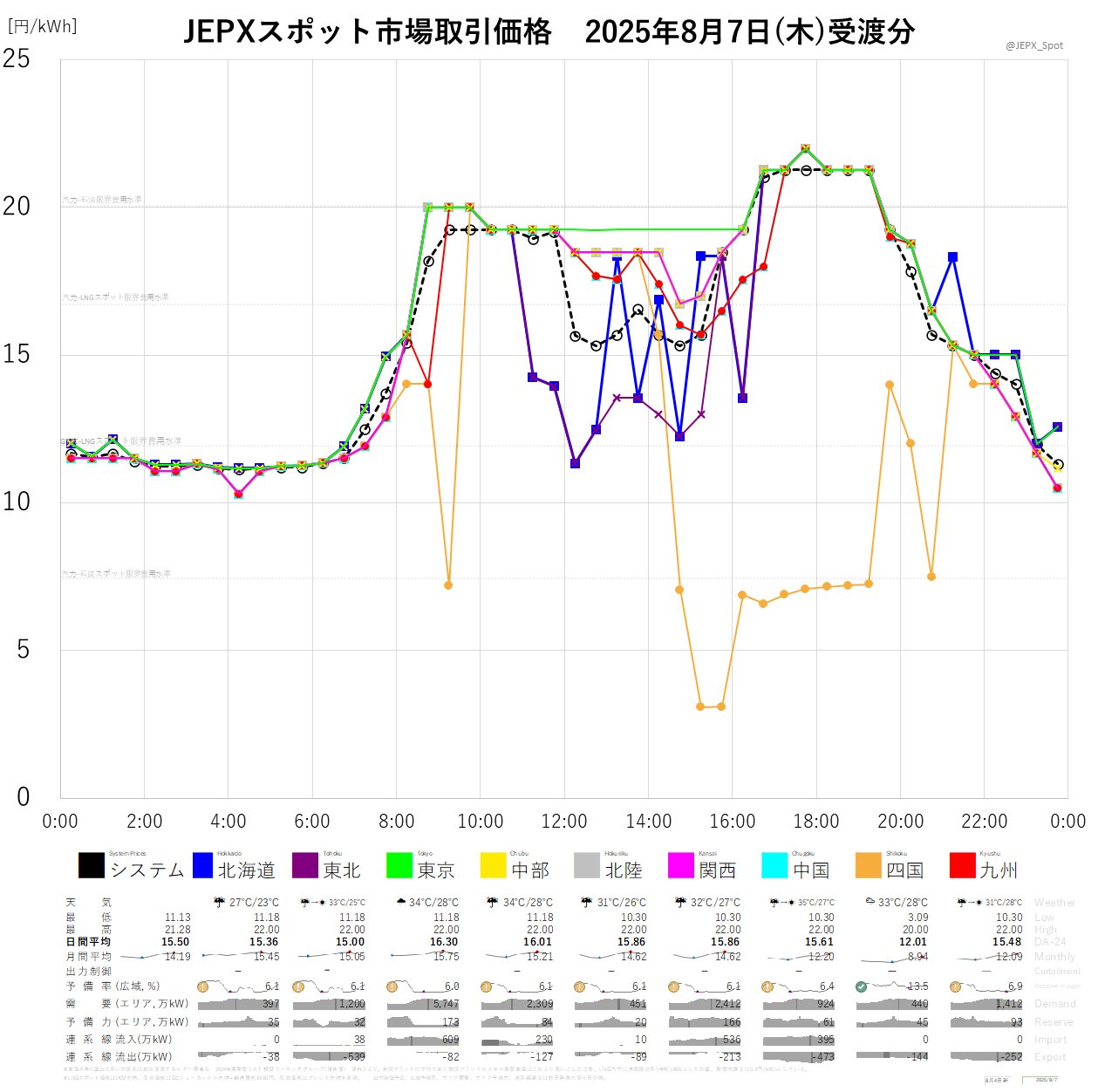Click the Tokyo demand value 5,747
This screenshot has height=1092, width=1098.
coord(446,1004)
